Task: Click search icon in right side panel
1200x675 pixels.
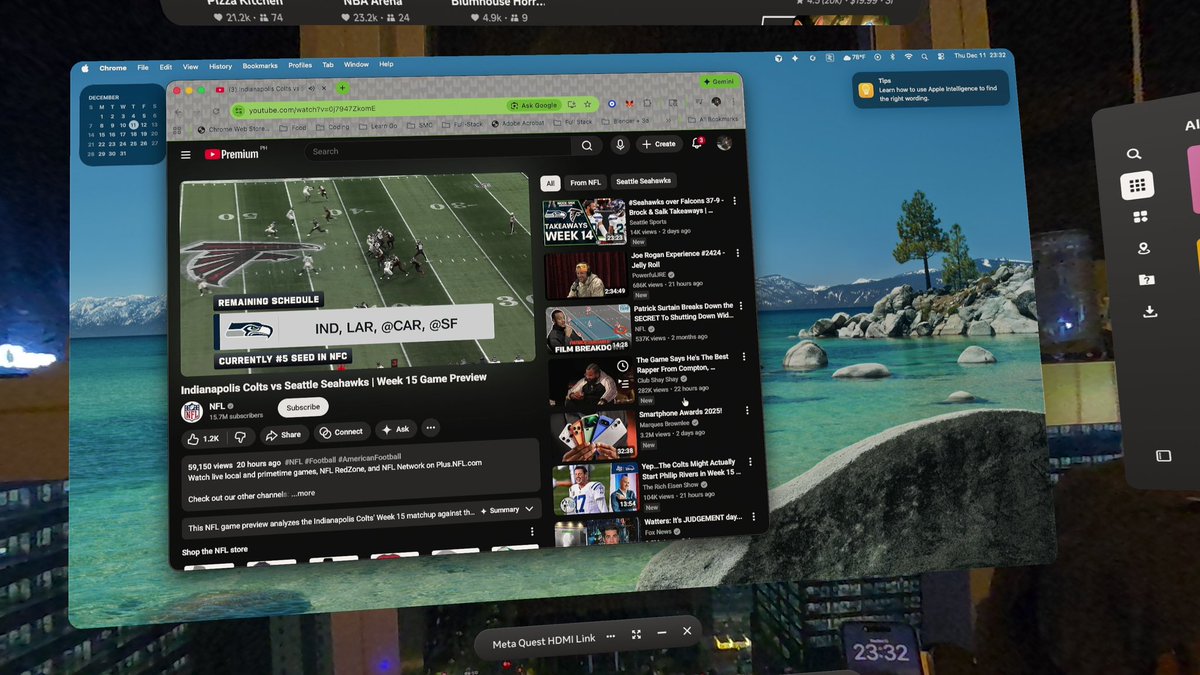Action: point(1134,154)
